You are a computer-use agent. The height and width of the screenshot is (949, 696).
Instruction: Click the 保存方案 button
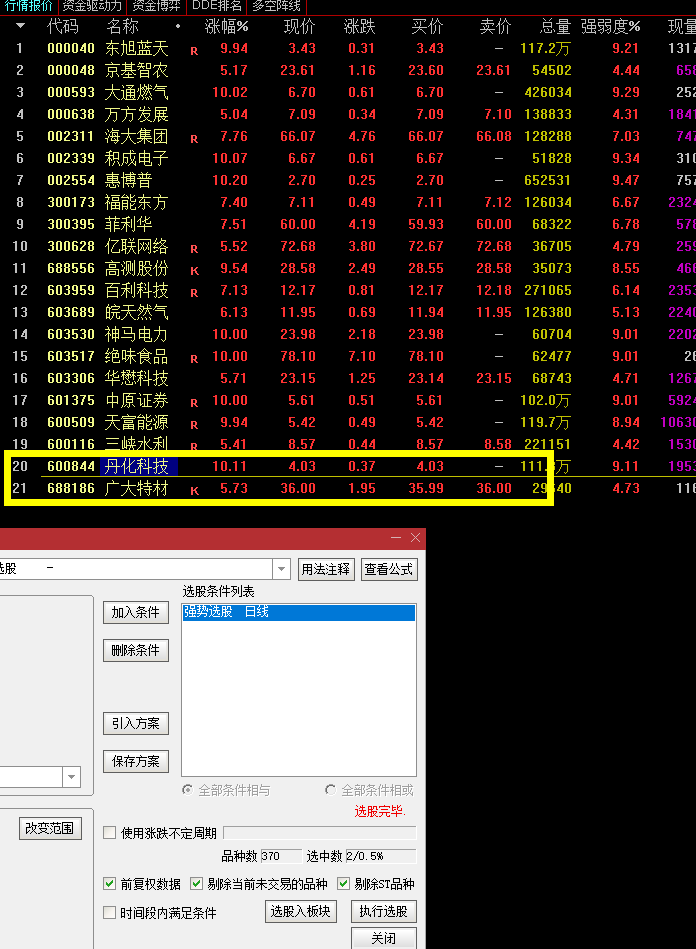pos(136,761)
